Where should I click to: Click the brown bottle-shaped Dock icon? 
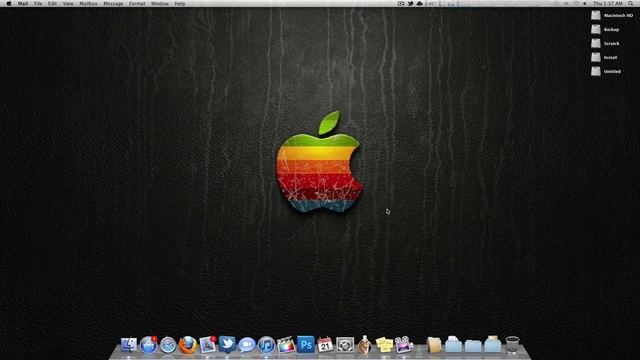point(364,344)
